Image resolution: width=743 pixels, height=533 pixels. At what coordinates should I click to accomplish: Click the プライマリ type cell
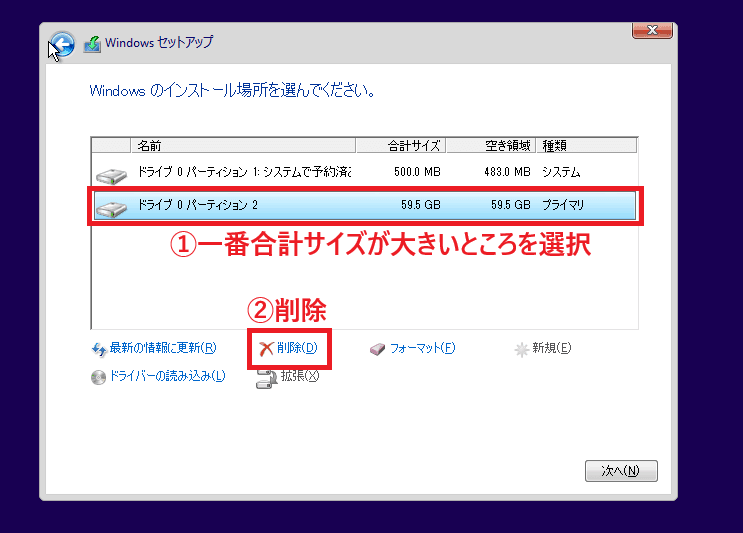[563, 205]
